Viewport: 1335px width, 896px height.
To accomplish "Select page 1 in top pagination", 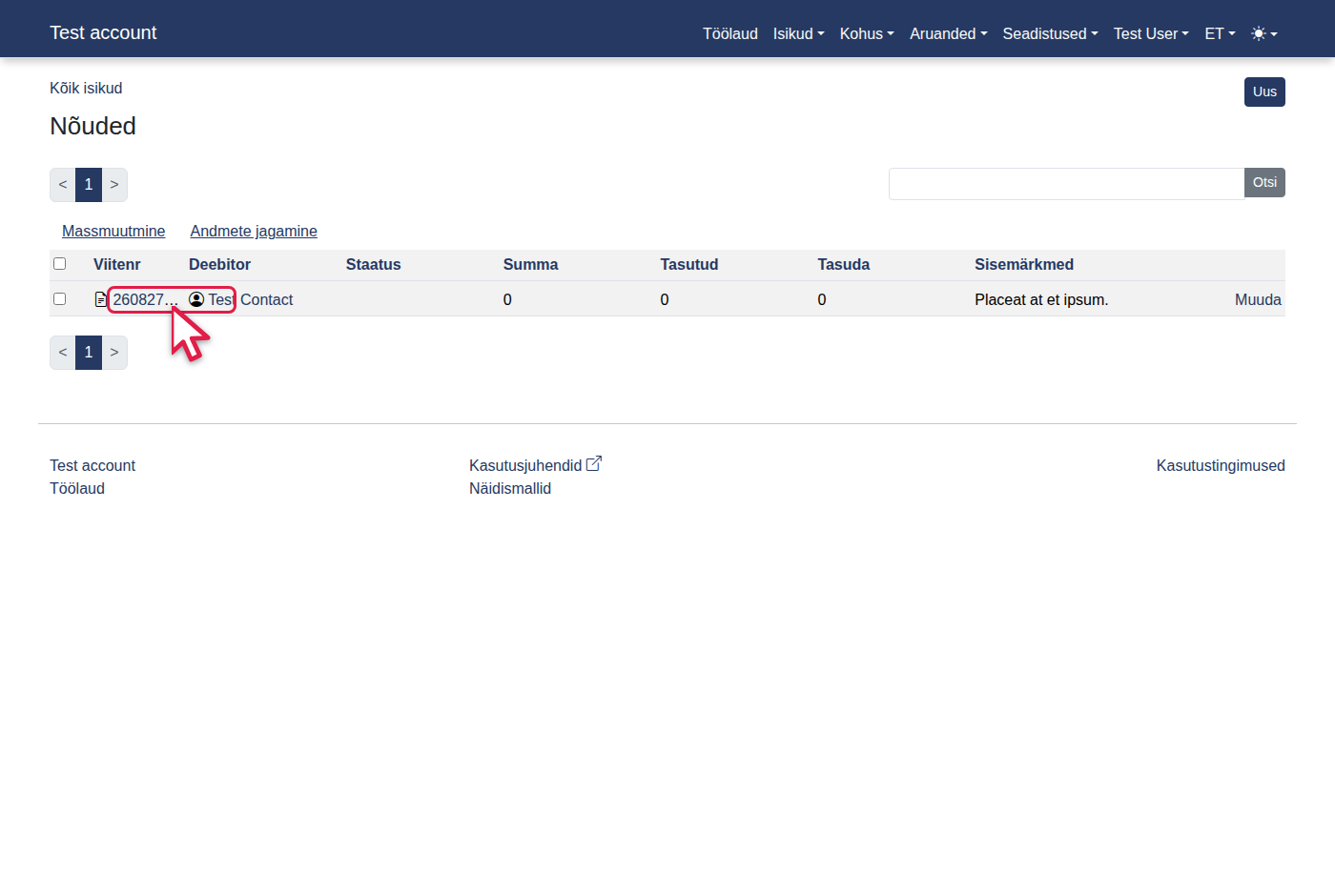I will click(89, 185).
